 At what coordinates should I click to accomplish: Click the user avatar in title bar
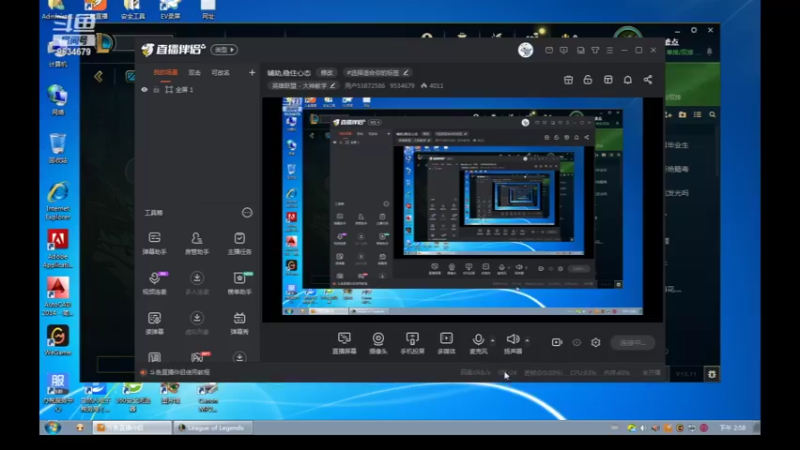click(x=526, y=50)
